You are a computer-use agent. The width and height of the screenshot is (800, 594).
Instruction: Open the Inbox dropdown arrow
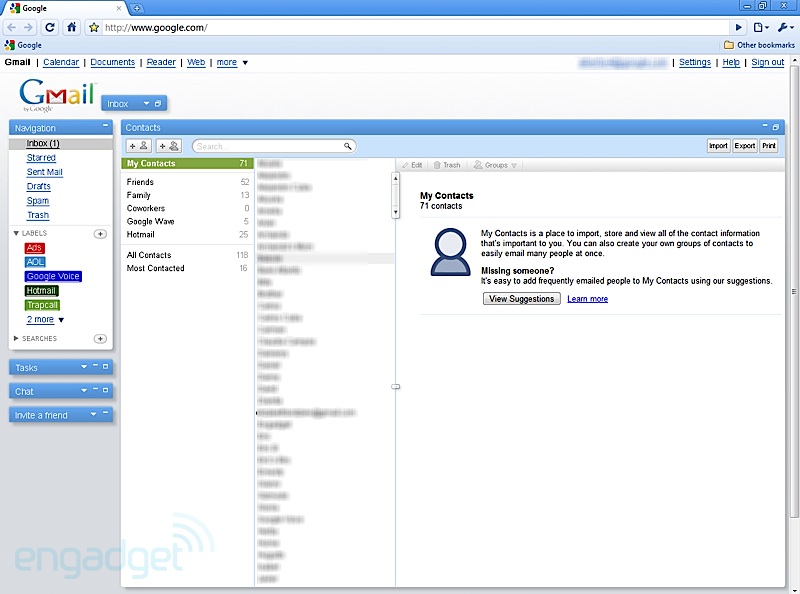tap(146, 104)
